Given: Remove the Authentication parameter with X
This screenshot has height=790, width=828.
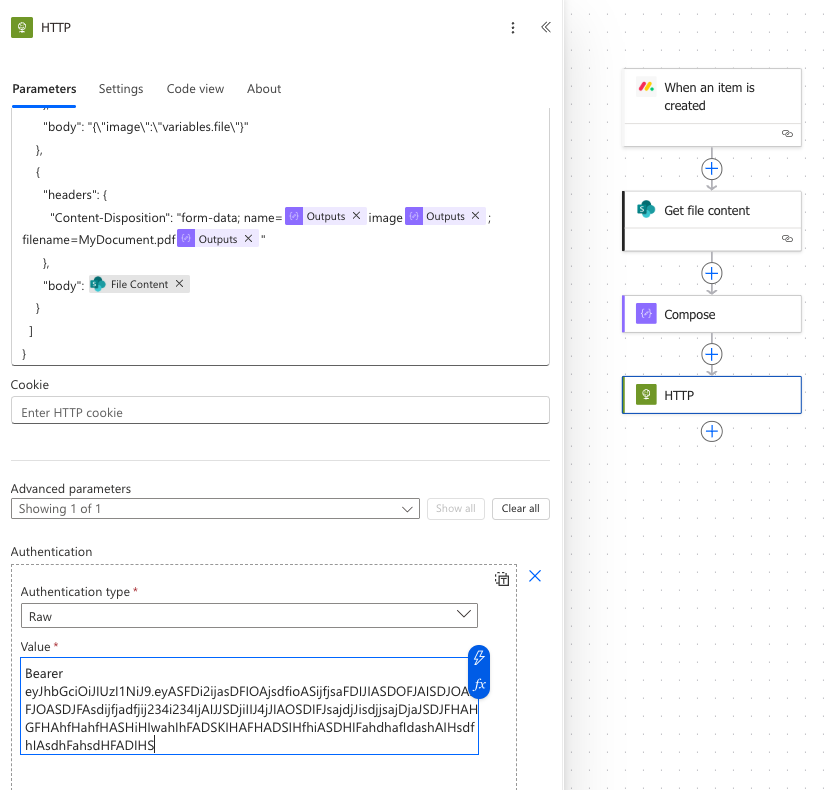Looking at the screenshot, I should (x=534, y=576).
